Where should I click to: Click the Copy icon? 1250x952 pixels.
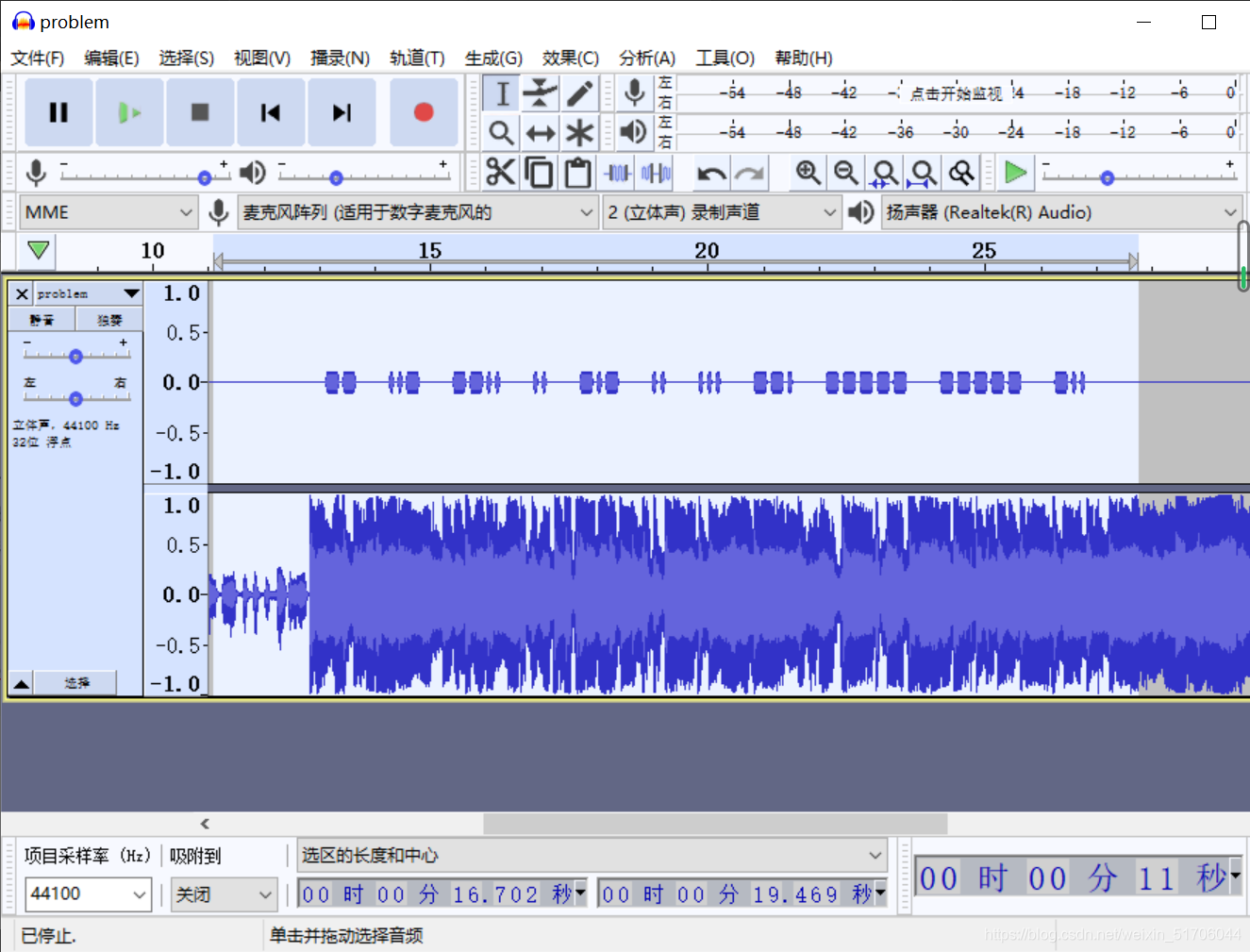coord(540,173)
